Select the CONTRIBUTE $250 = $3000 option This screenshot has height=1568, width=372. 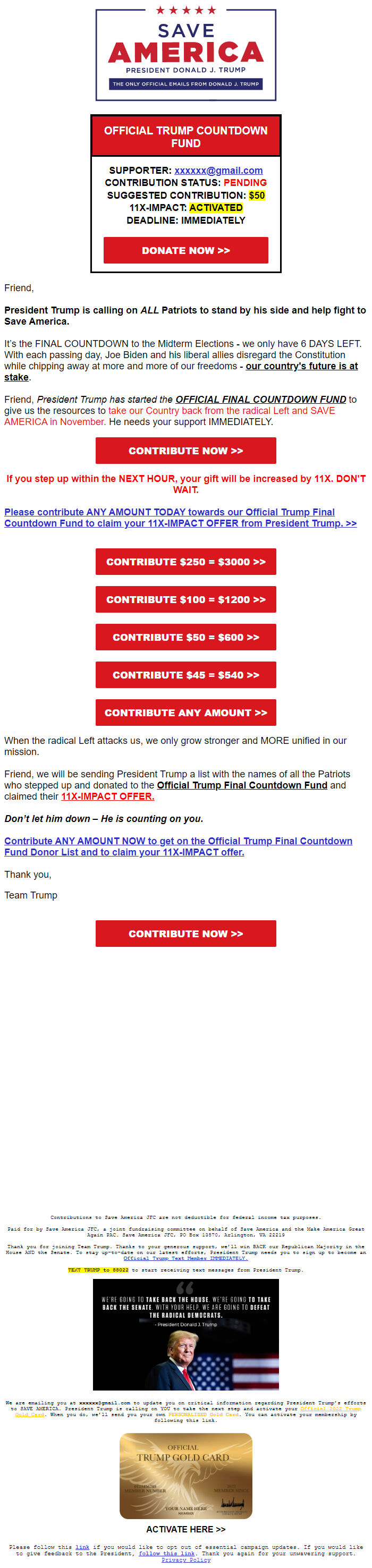tap(185, 562)
